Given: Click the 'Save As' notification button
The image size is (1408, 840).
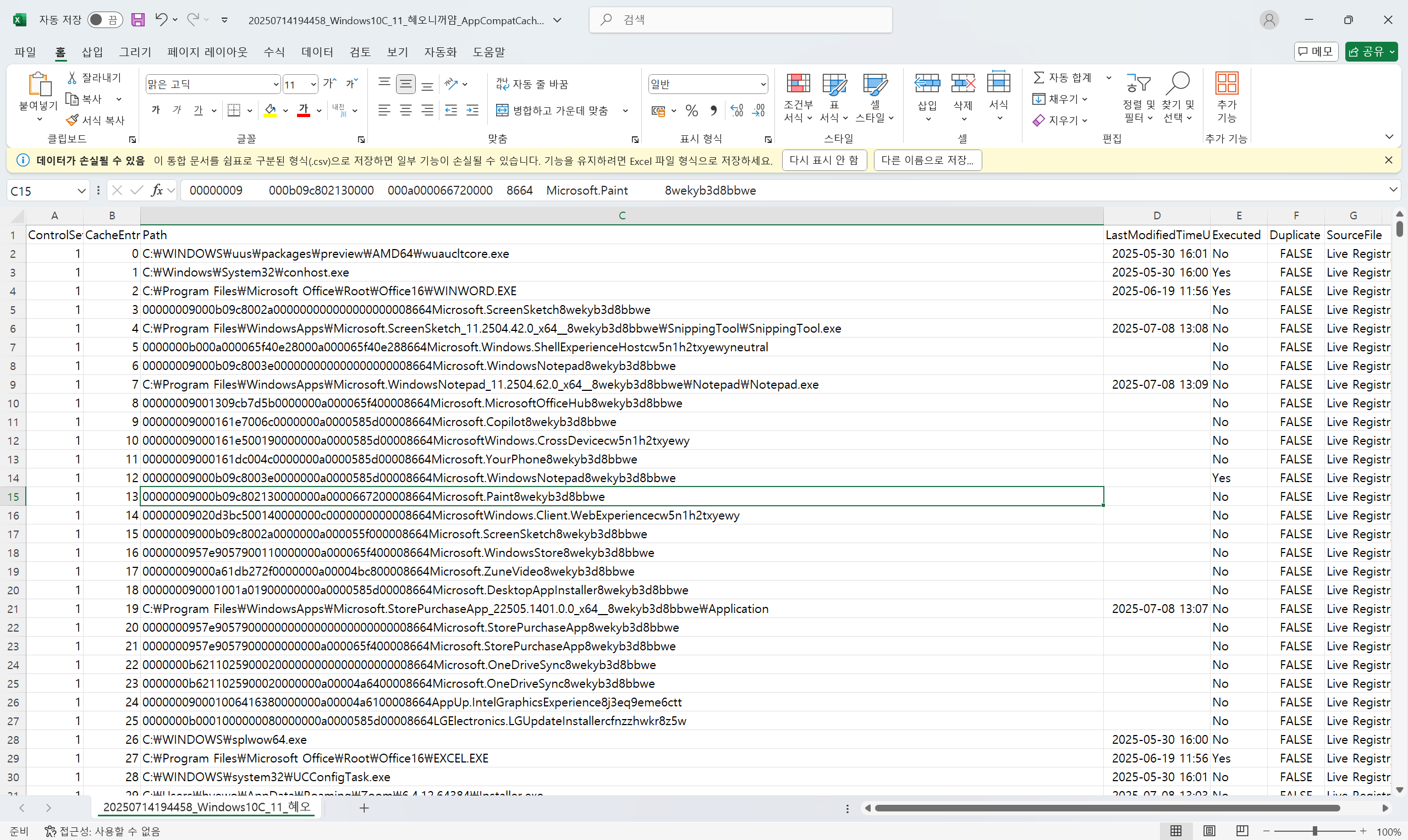Looking at the screenshot, I should click(x=927, y=160).
